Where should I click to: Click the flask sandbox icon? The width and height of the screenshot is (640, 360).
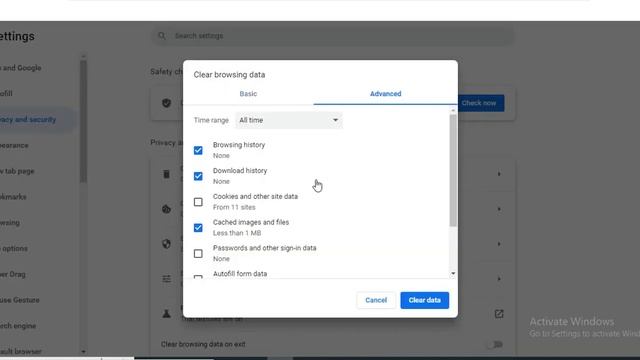click(167, 314)
